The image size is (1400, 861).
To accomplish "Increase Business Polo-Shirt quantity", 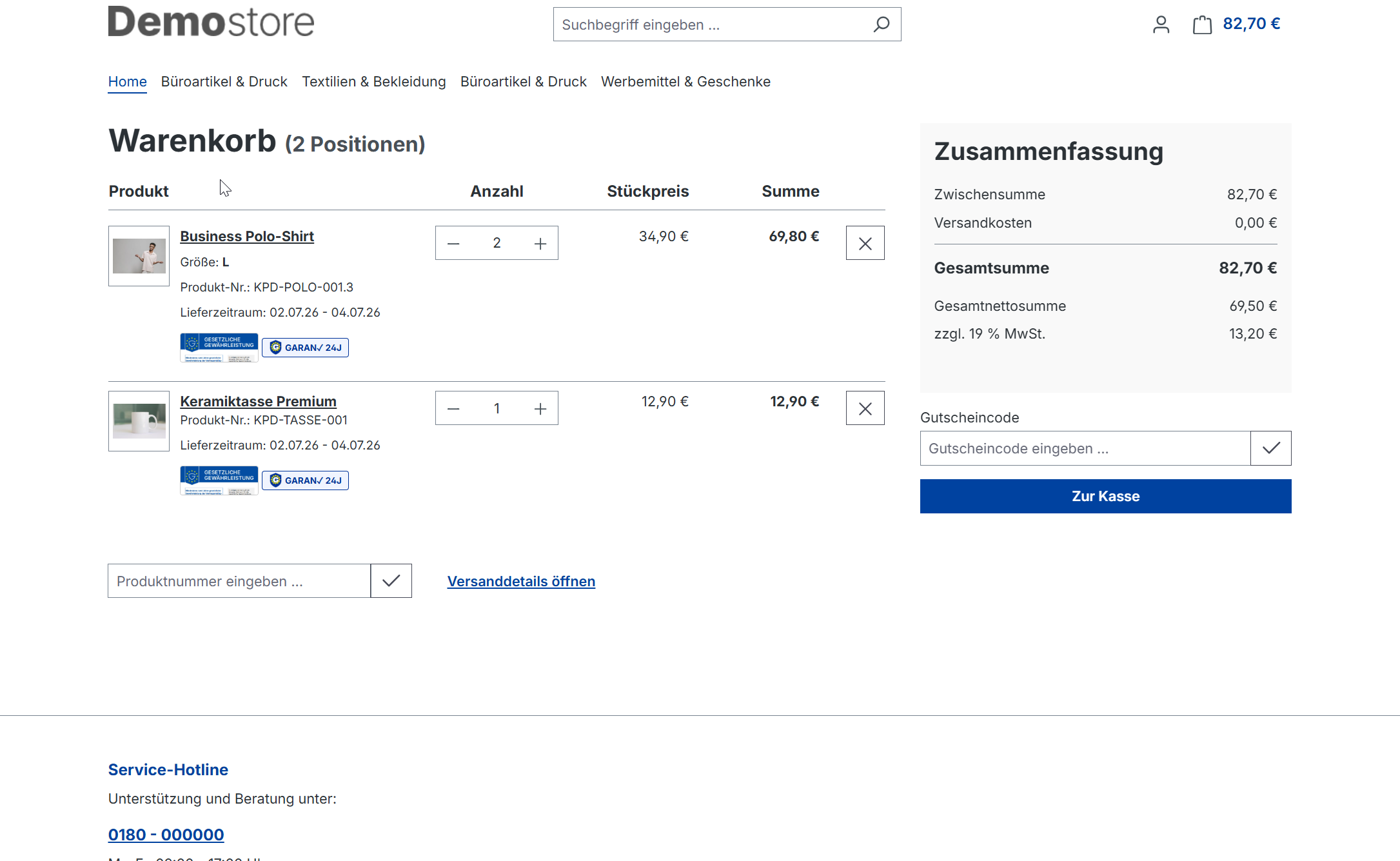I will point(540,243).
